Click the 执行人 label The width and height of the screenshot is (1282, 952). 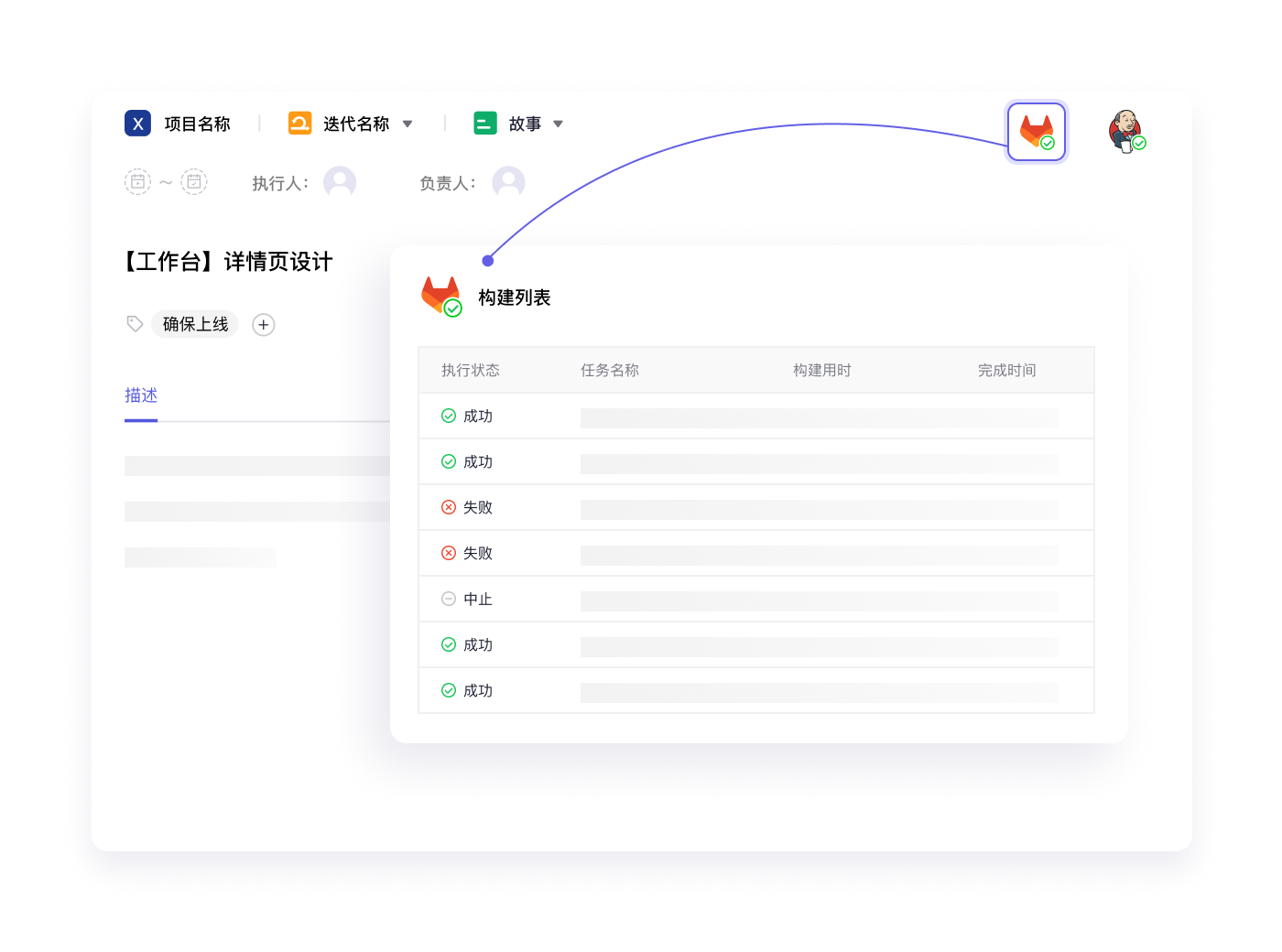(281, 183)
